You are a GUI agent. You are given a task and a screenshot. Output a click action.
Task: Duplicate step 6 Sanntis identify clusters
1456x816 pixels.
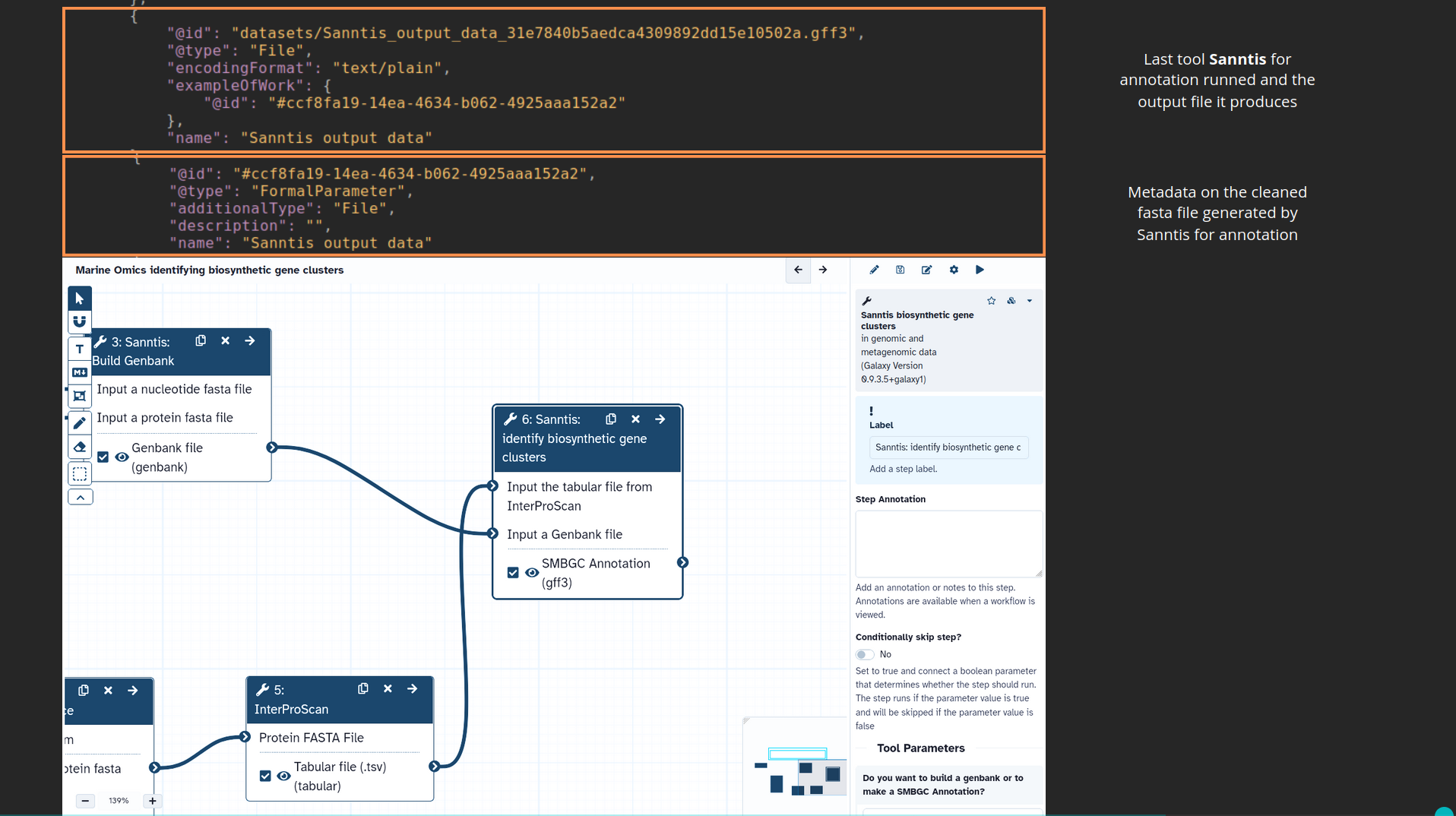[x=611, y=419]
